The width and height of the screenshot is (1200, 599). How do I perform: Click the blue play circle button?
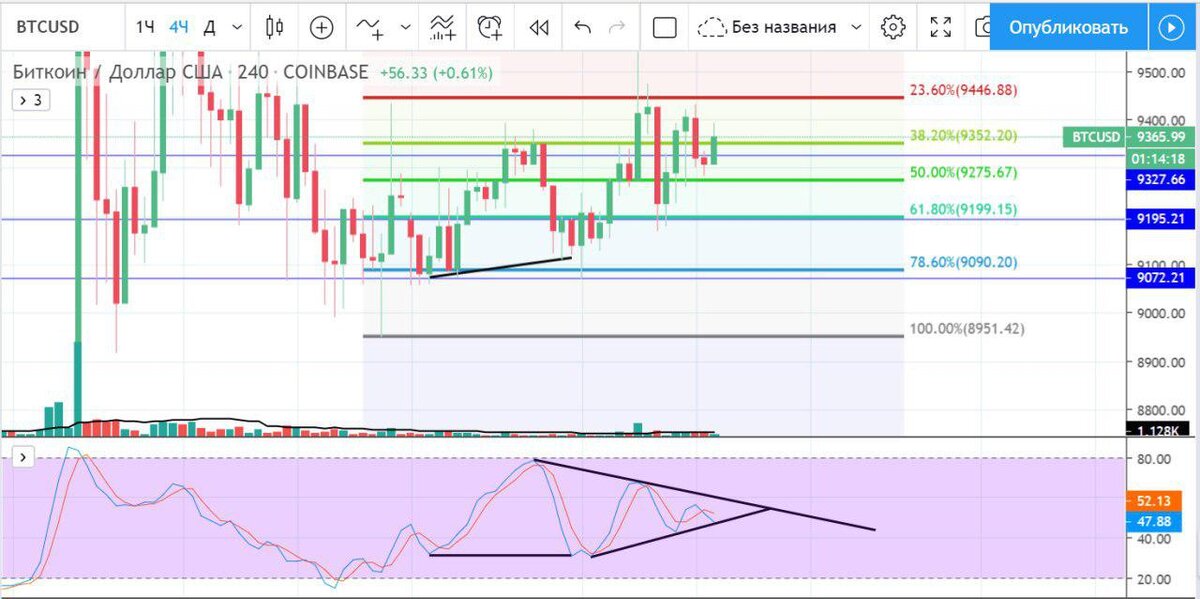pos(1172,27)
